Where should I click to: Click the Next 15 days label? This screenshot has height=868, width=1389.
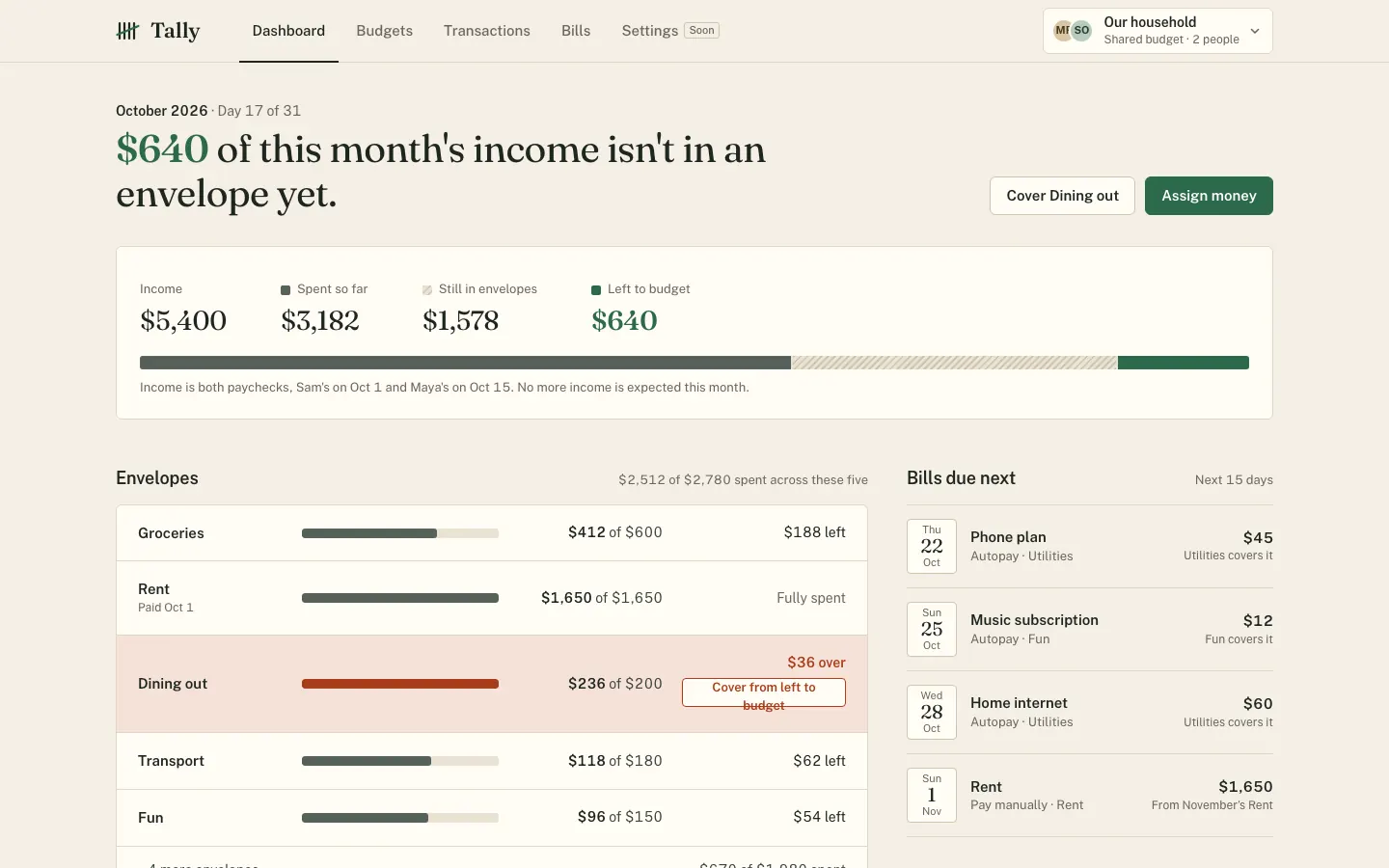coord(1234,480)
